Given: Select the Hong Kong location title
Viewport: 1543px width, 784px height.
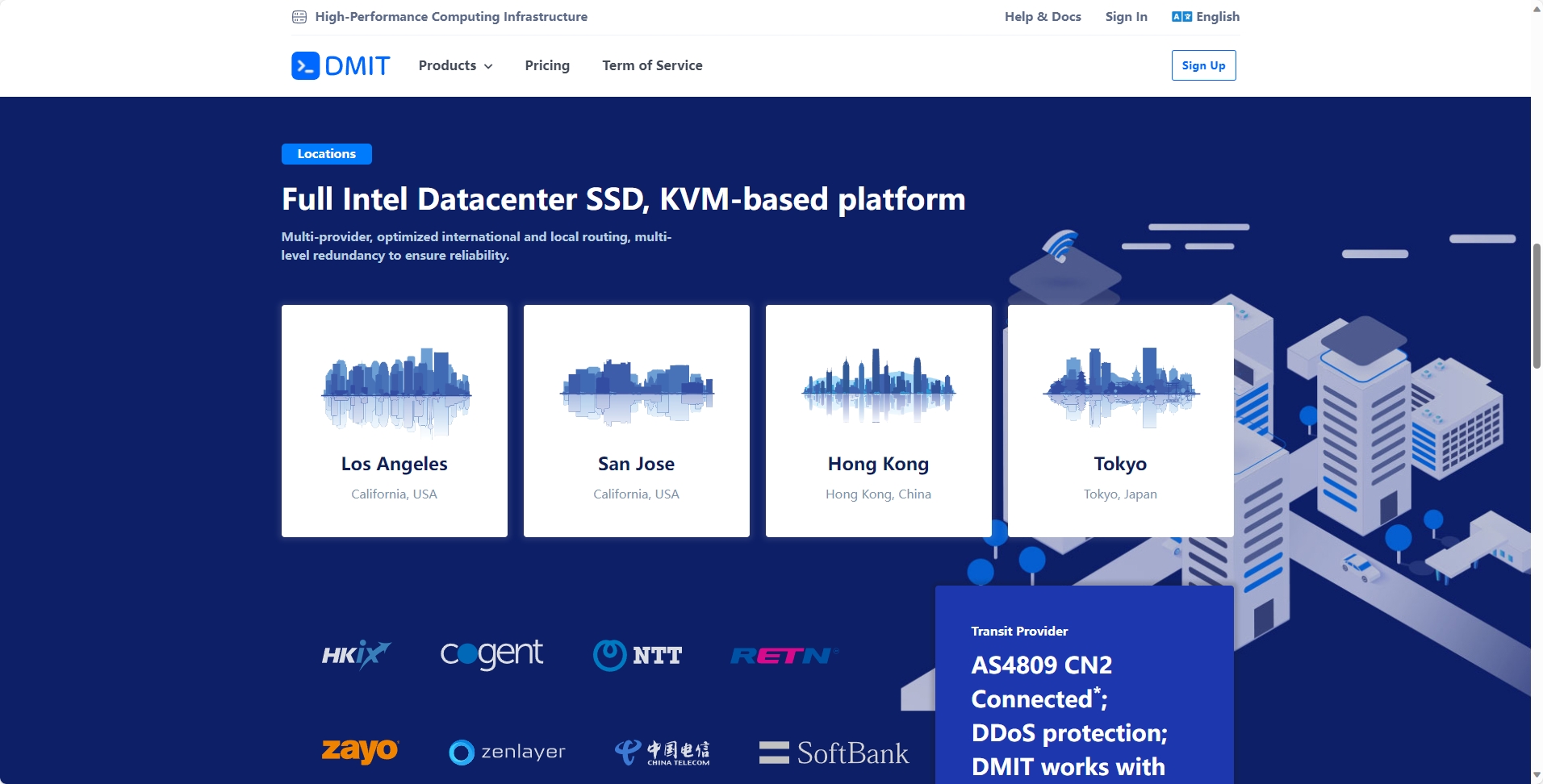Looking at the screenshot, I should (x=878, y=464).
